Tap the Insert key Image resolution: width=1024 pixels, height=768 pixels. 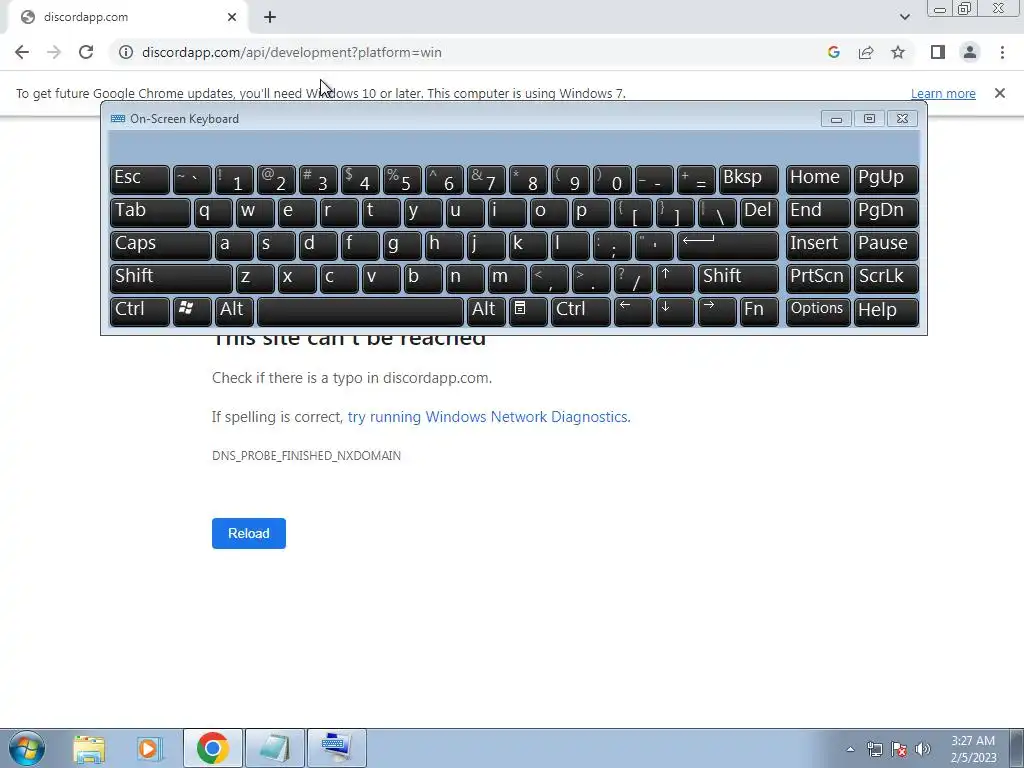point(818,245)
